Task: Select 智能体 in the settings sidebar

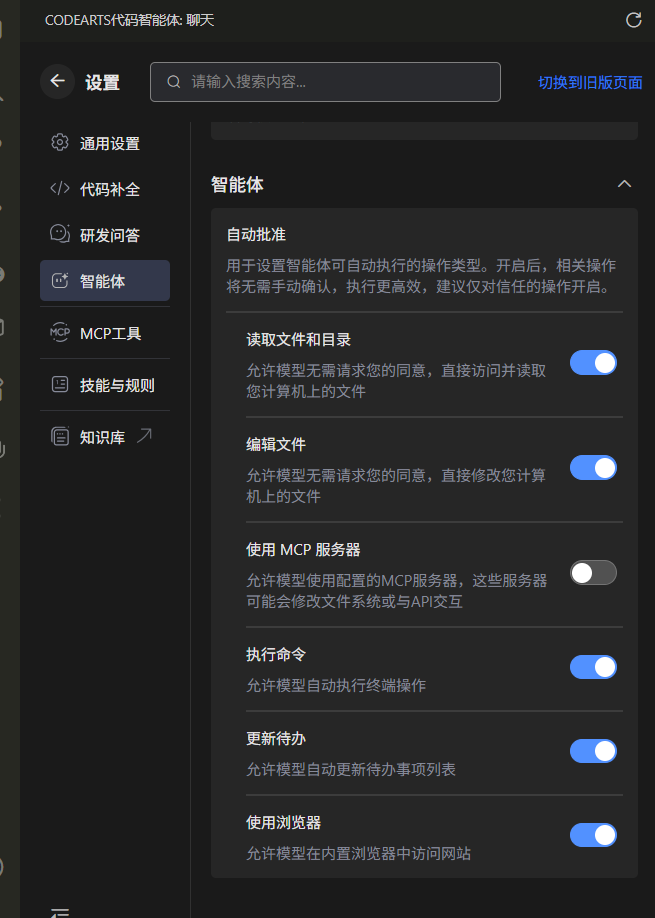Action: (105, 281)
